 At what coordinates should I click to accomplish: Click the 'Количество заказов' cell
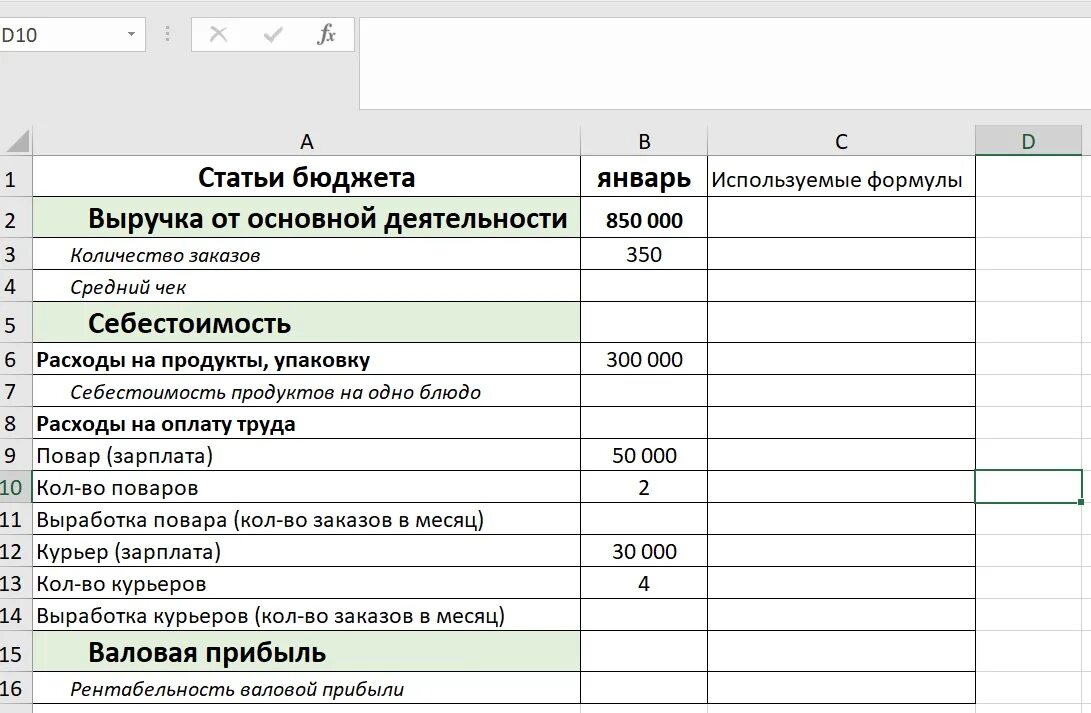tap(306, 255)
